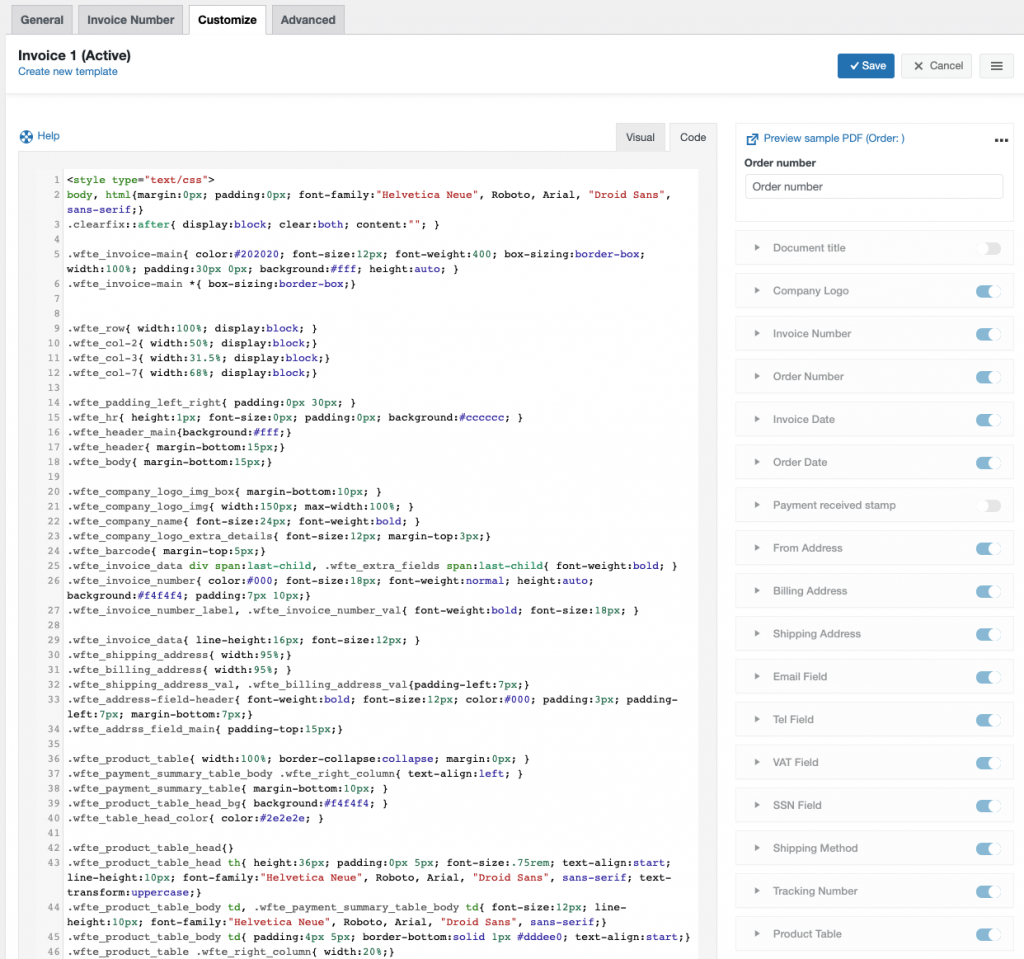This screenshot has height=959, width=1024.
Task: Click the Help lifebuoy icon
Action: click(26, 137)
